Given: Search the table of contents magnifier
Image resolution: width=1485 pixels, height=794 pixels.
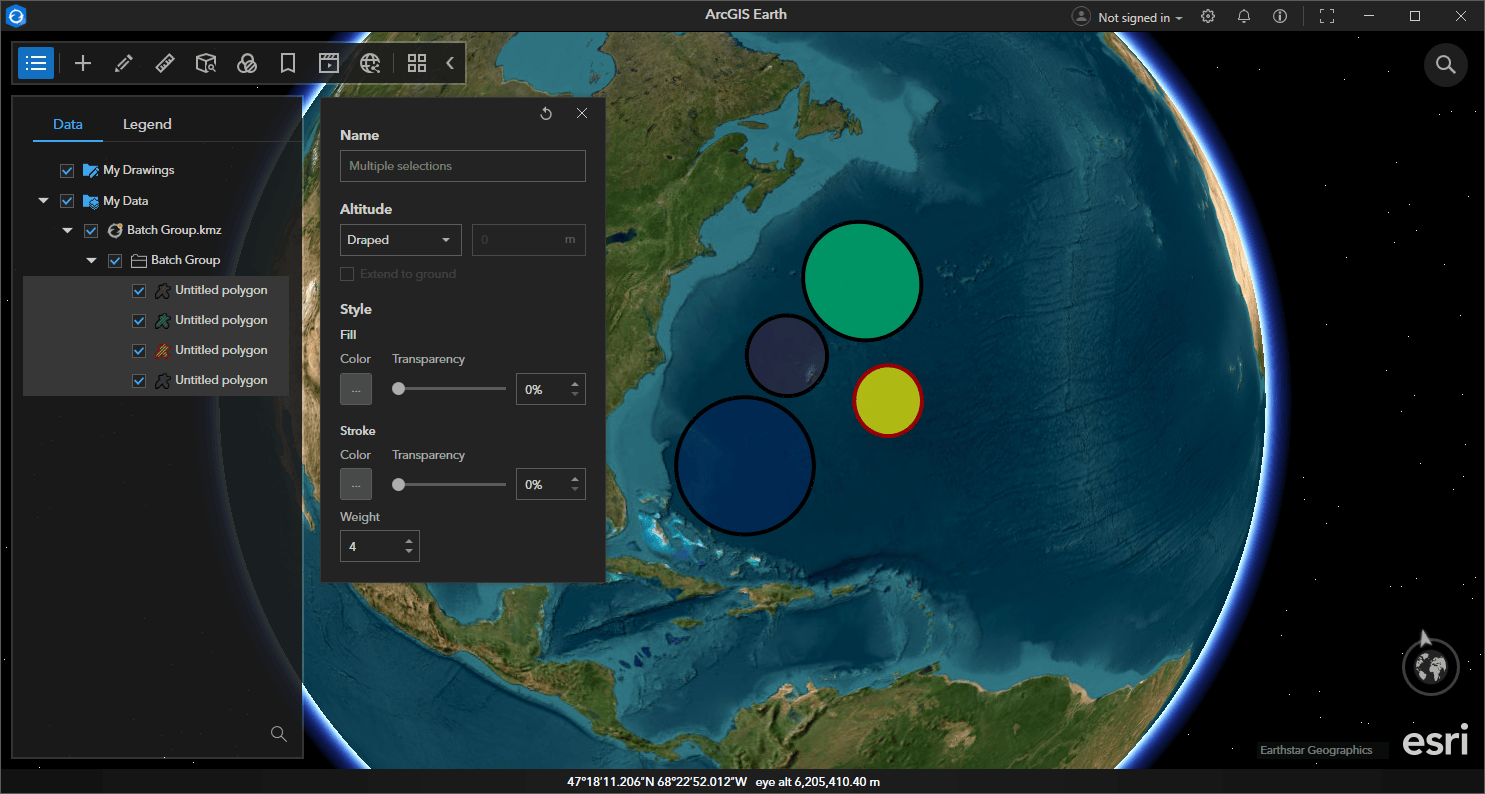Looking at the screenshot, I should pos(279,734).
